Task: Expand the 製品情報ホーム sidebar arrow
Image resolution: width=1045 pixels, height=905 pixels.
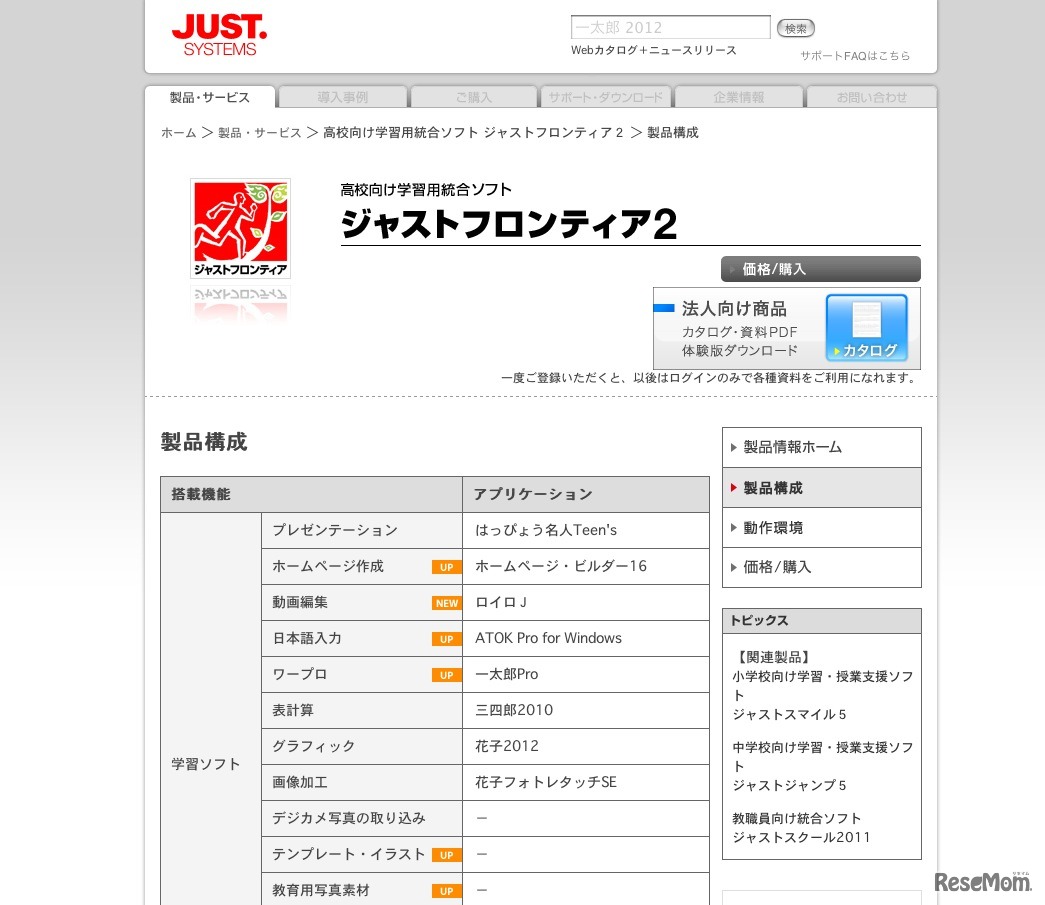Action: (734, 447)
